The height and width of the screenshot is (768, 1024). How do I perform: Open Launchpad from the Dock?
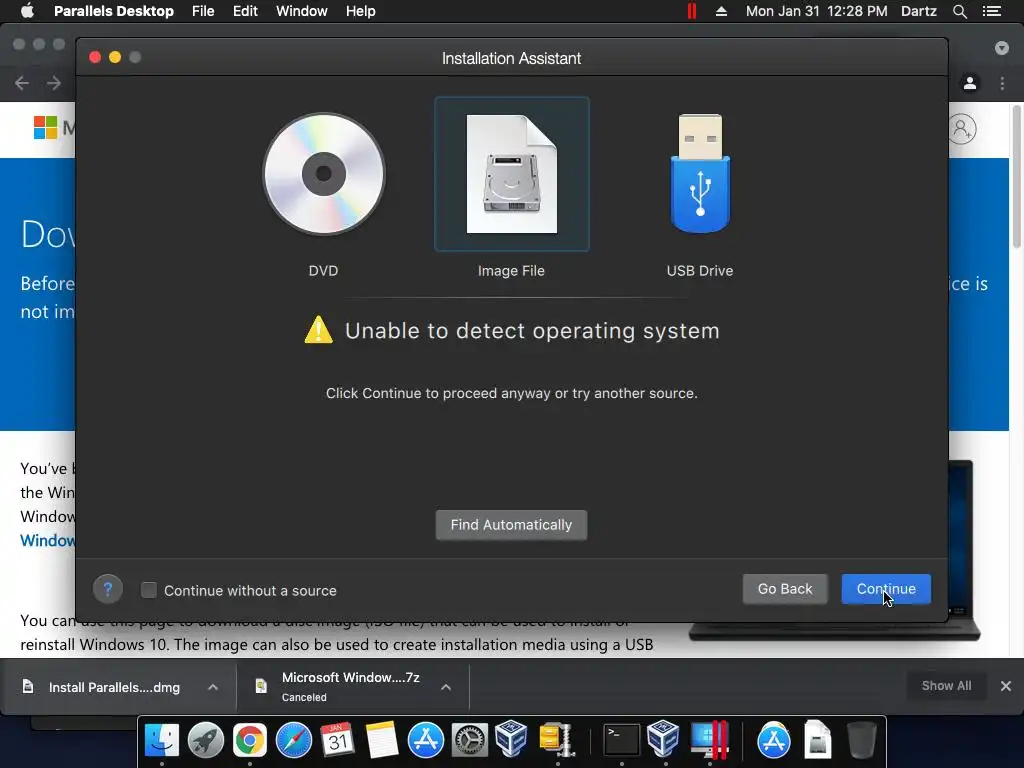pos(206,740)
